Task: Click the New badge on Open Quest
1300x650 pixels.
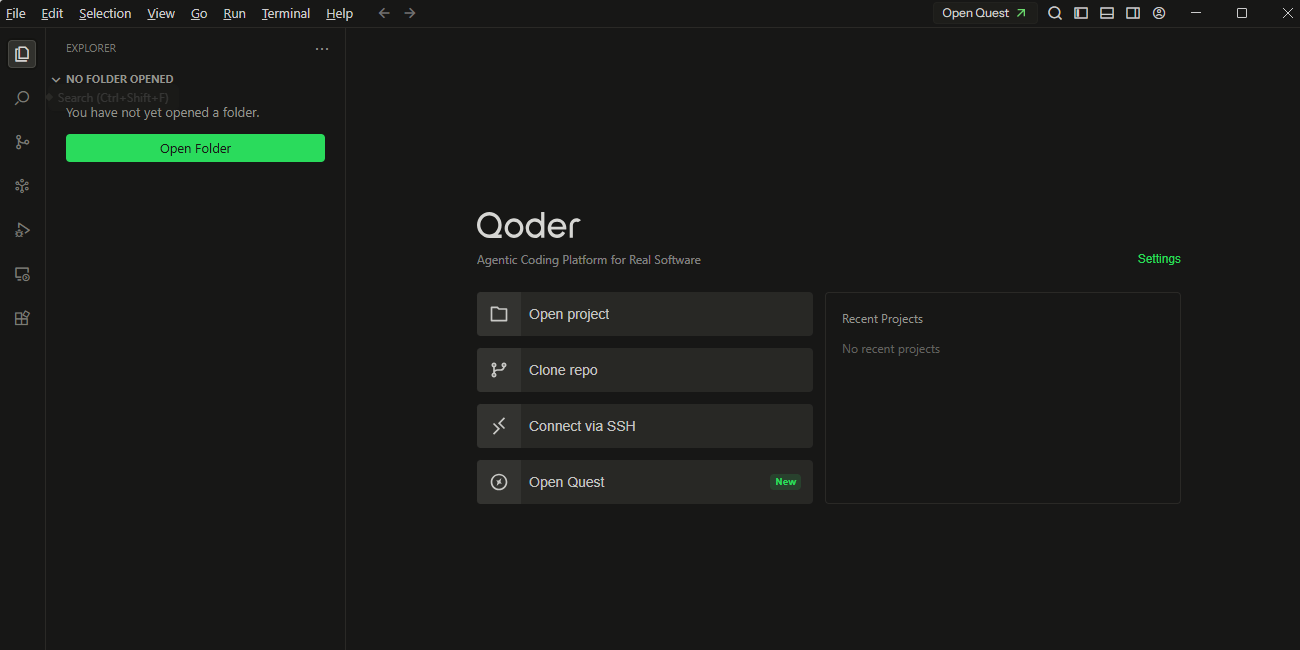Action: coord(786,482)
